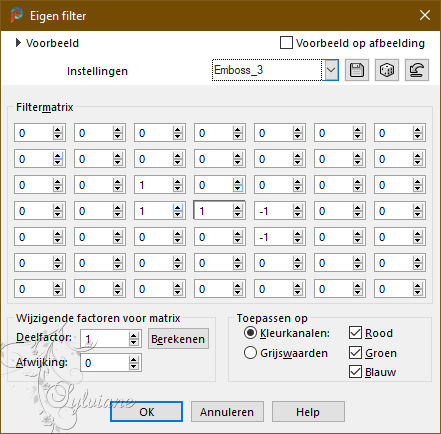Enable Voorbeeld op afbeelding checkbox

tap(286, 43)
